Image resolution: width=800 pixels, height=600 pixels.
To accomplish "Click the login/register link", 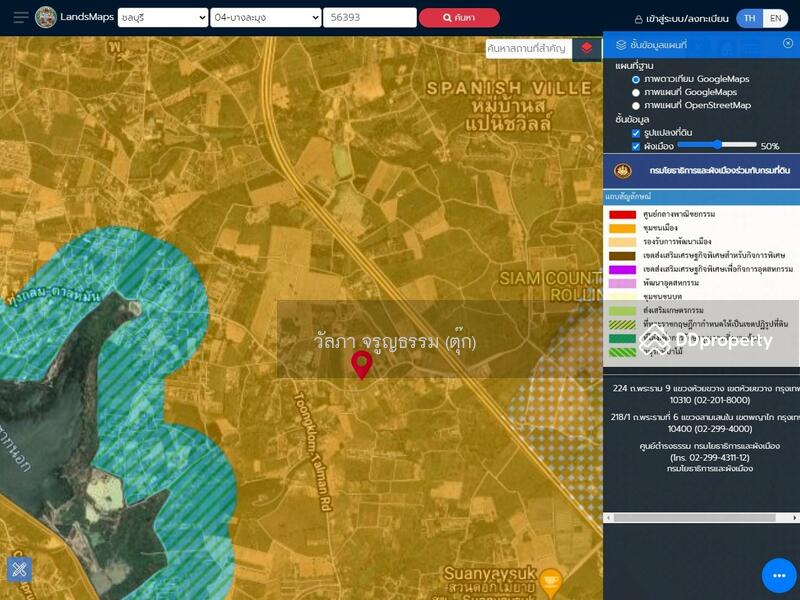I will tap(682, 19).
